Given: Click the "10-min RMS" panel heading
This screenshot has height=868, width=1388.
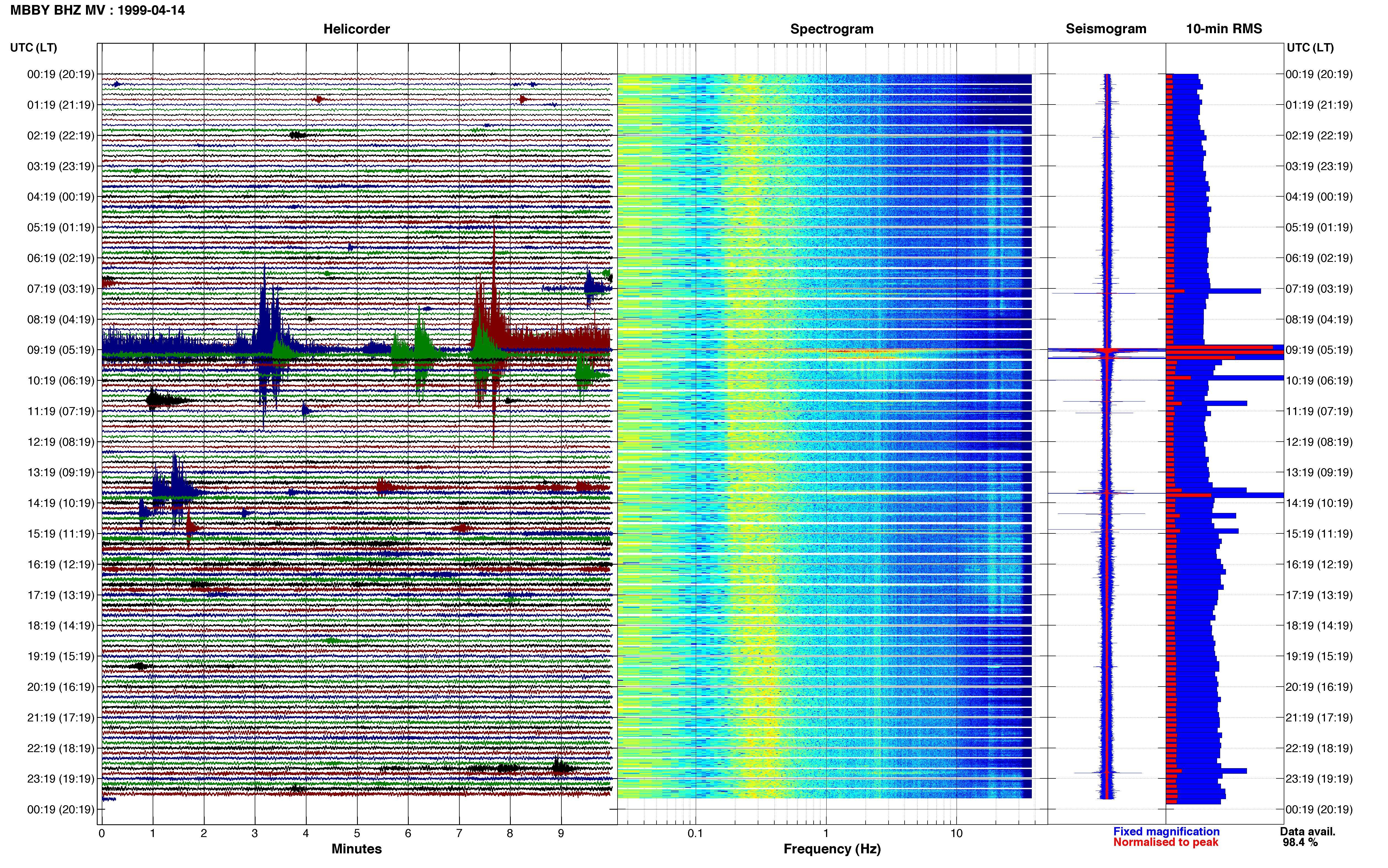Looking at the screenshot, I should point(1224,29).
